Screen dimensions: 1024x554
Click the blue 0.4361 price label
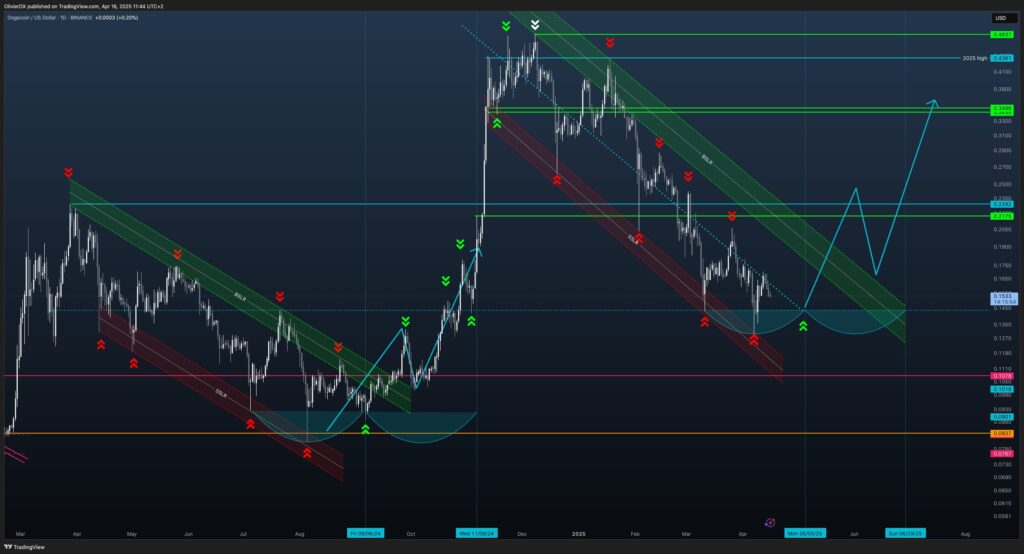(1001, 58)
